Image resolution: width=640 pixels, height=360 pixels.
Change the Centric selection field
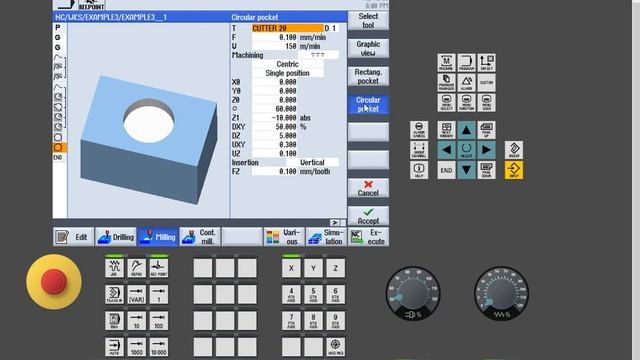pos(288,64)
